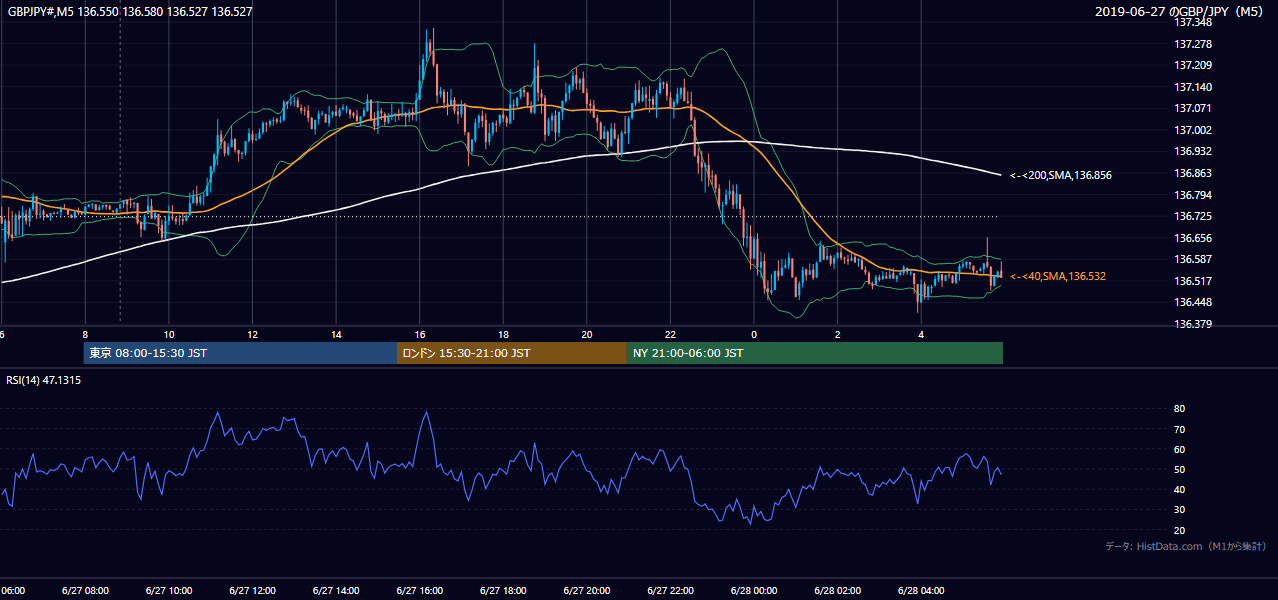Click the 137.071 price axis label

tap(1193, 108)
